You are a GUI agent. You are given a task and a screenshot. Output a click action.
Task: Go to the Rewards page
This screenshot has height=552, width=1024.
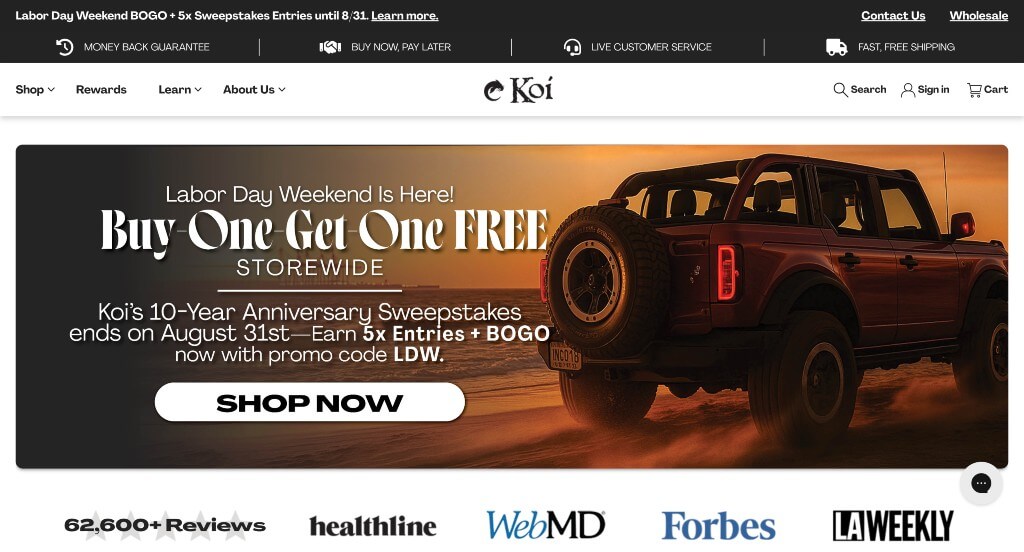[x=101, y=89]
